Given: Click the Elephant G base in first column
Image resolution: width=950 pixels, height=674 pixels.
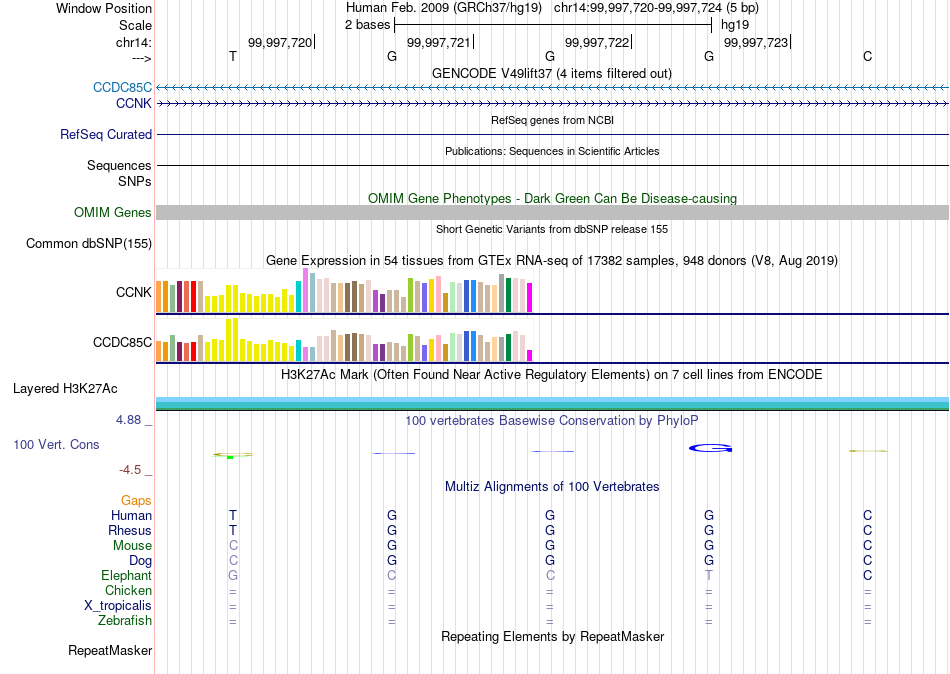Looking at the screenshot, I should coord(233,575).
